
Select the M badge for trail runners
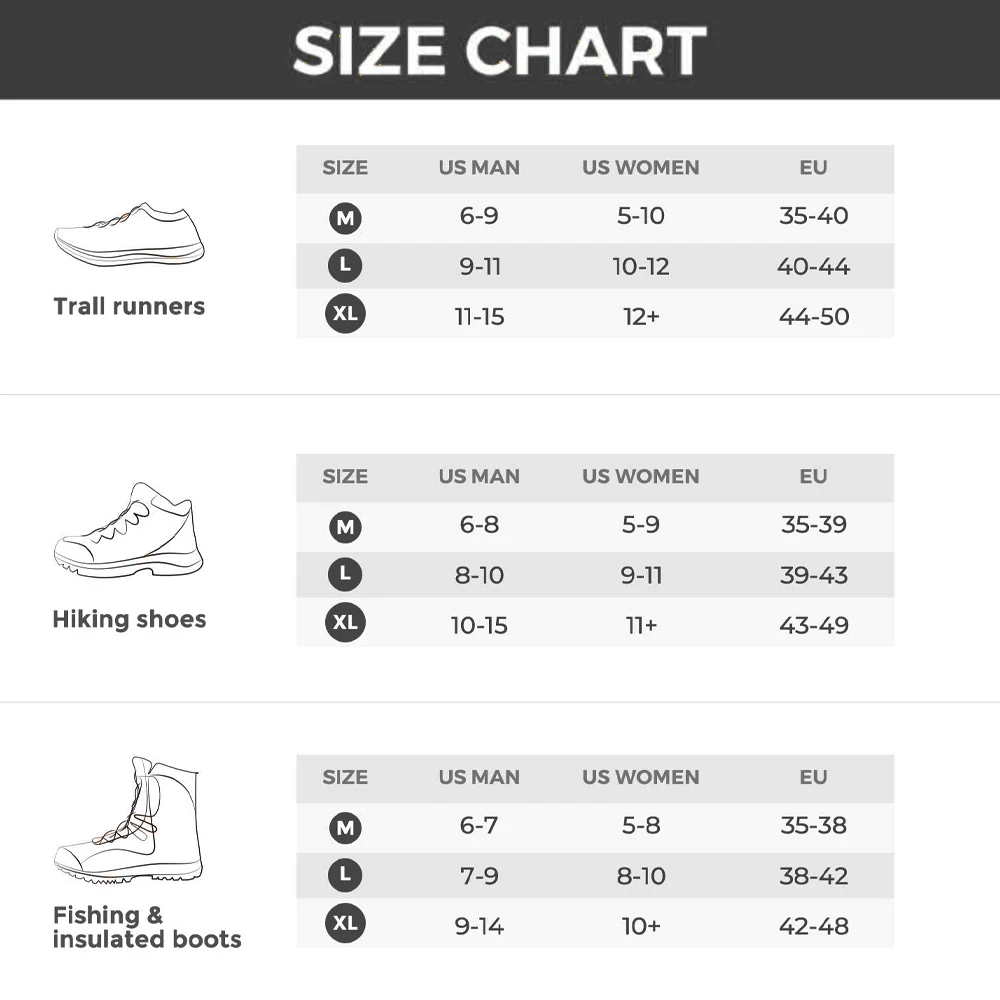tap(345, 217)
